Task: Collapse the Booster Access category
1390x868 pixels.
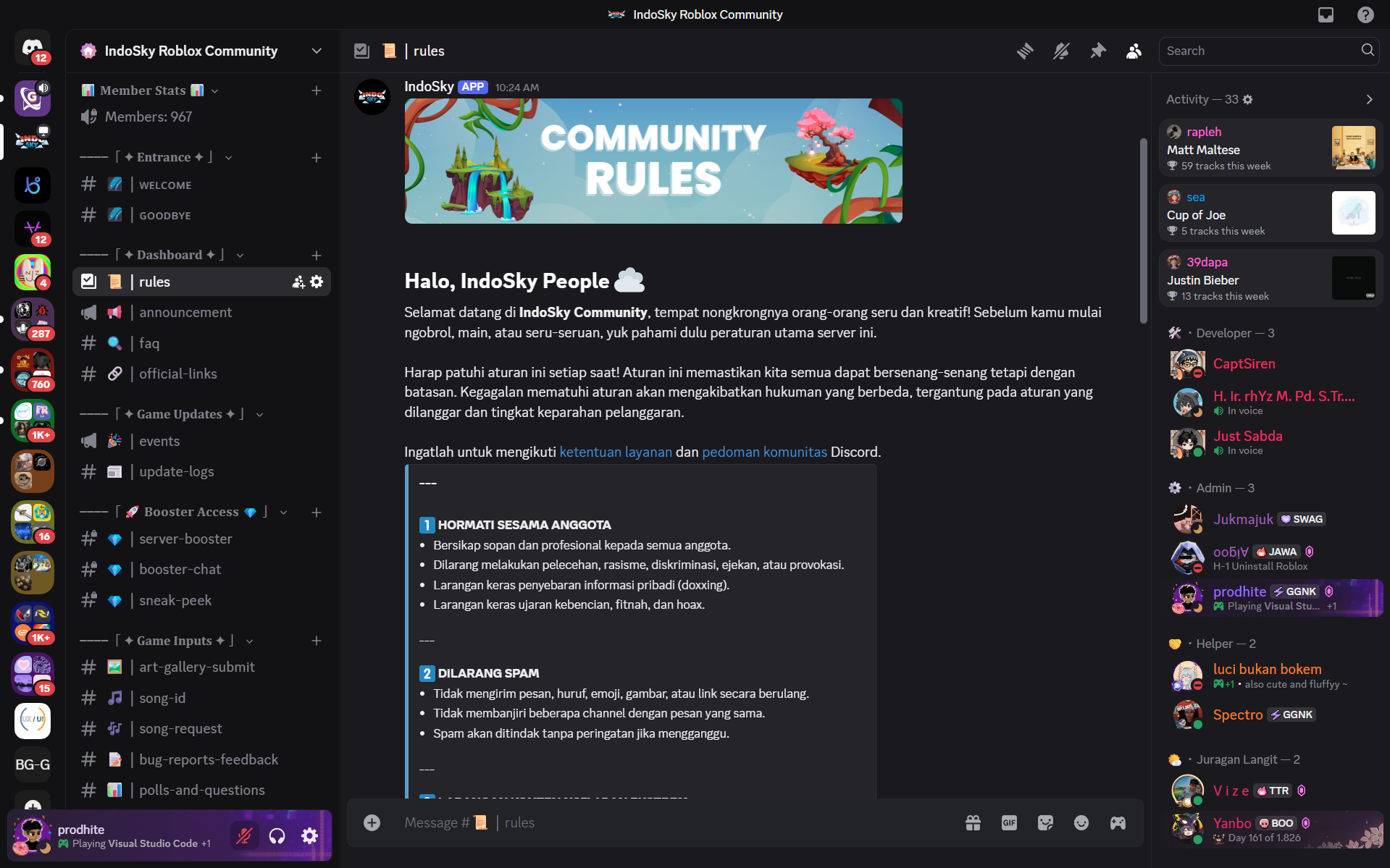Action: point(184,512)
